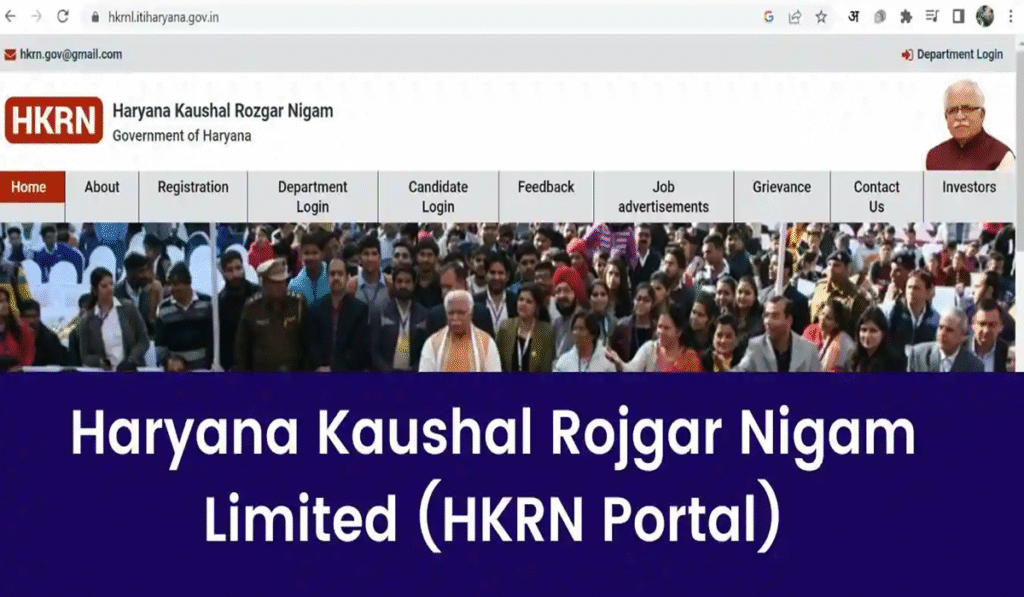Image resolution: width=1024 pixels, height=597 pixels.
Task: Open Chrome three-dot menu
Action: click(x=1010, y=17)
